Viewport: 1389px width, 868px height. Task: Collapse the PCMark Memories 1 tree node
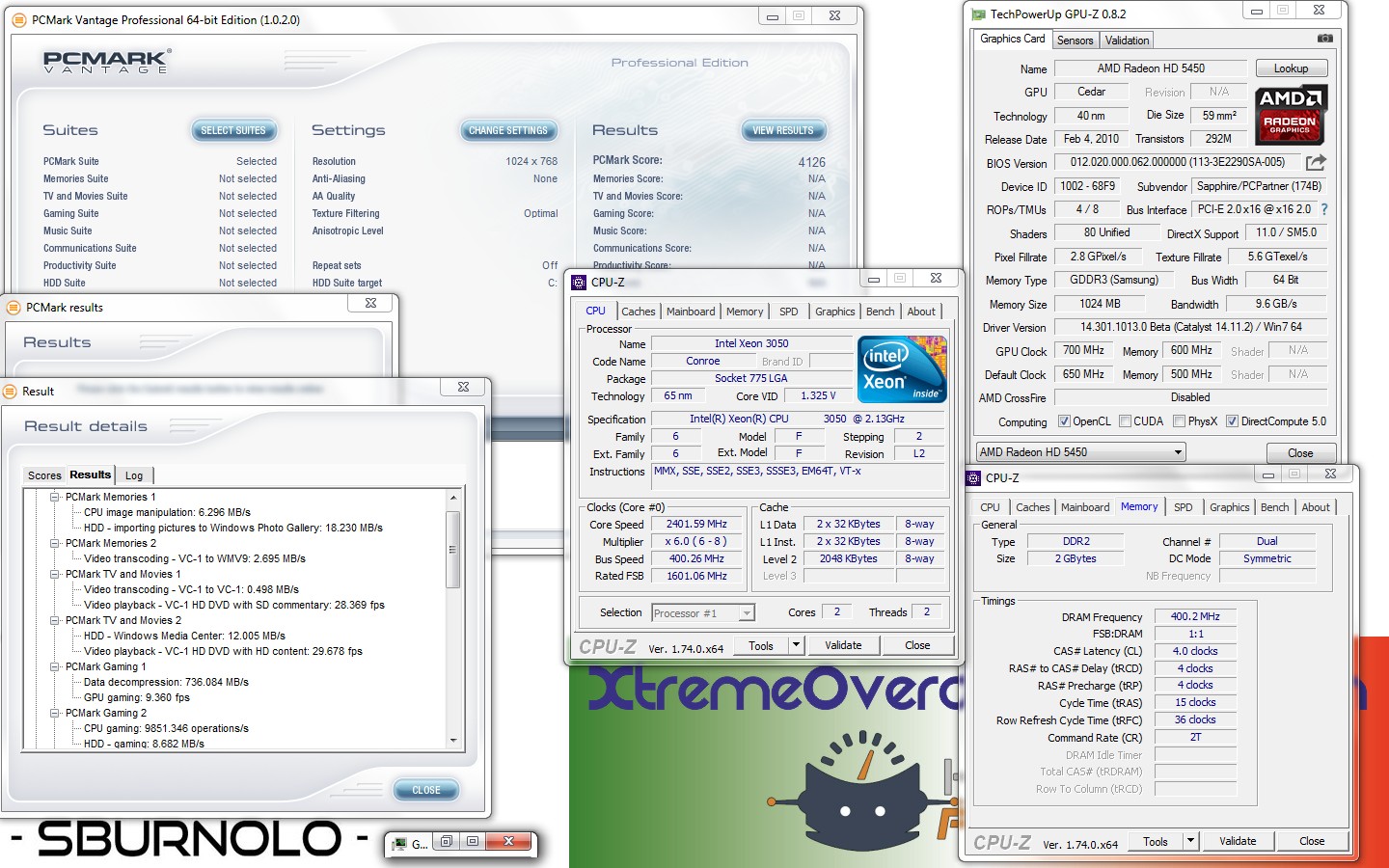pos(55,498)
